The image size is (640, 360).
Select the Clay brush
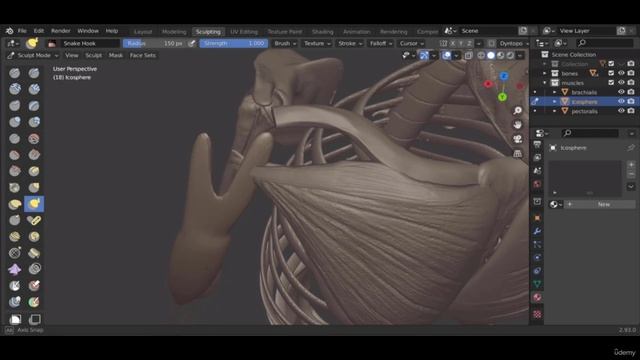15,89
